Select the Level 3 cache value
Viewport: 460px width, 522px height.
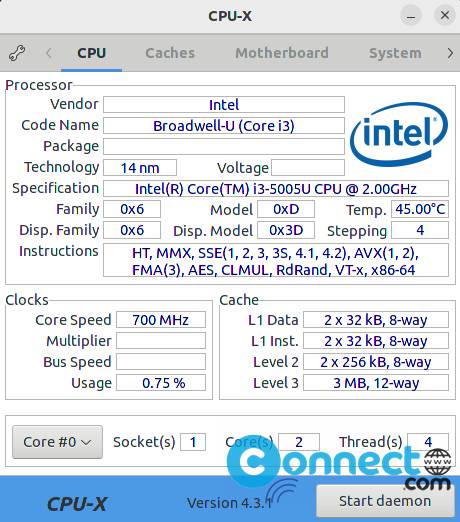coord(376,383)
